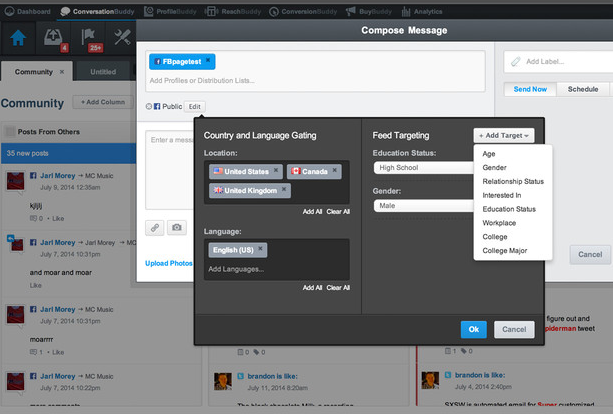This screenshot has width=613, height=414.
Task: Remove United Kingdom from Location
Action: click(284, 189)
